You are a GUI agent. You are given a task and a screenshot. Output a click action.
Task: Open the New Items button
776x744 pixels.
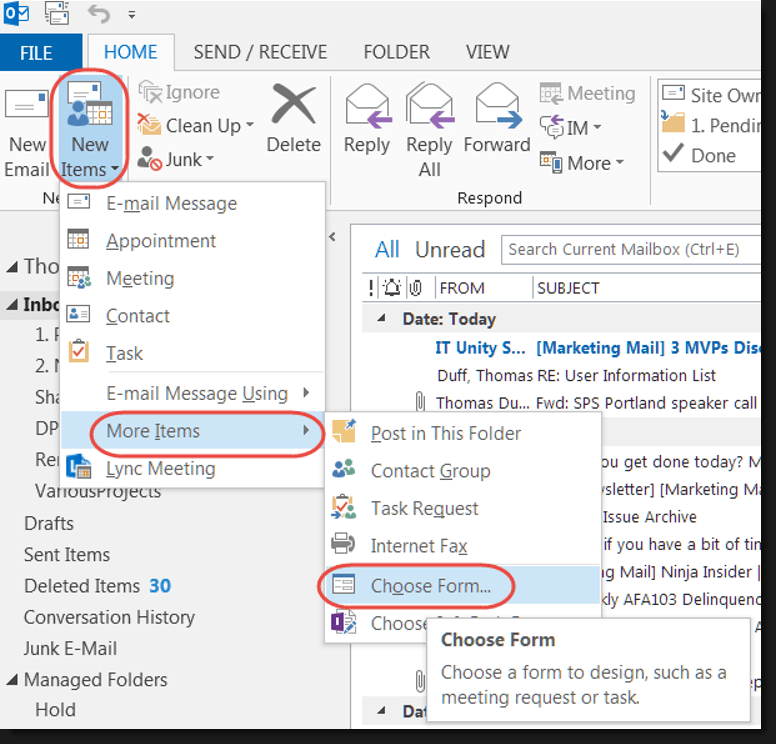90,130
